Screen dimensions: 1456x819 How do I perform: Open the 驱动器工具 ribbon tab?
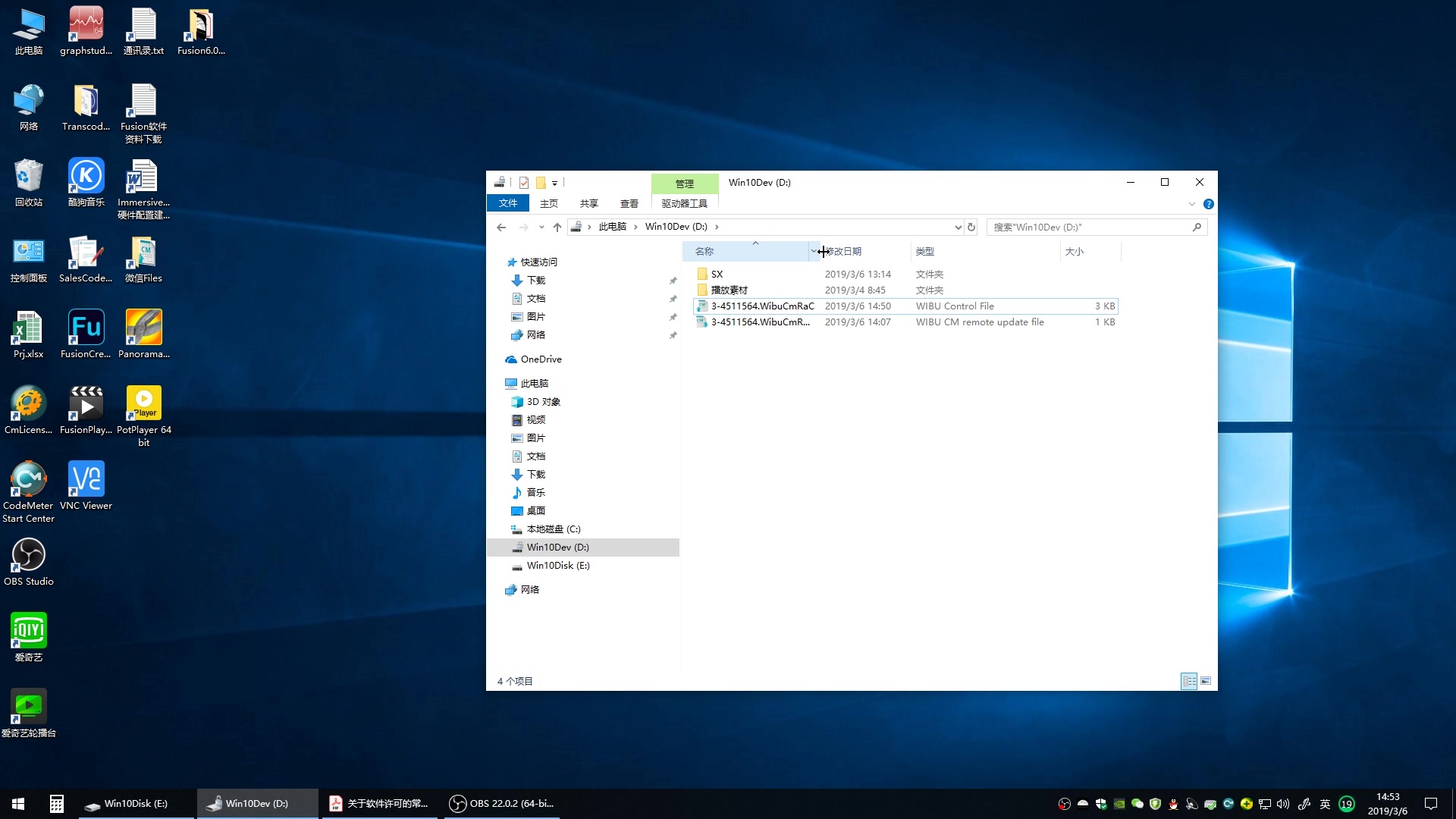click(x=684, y=203)
